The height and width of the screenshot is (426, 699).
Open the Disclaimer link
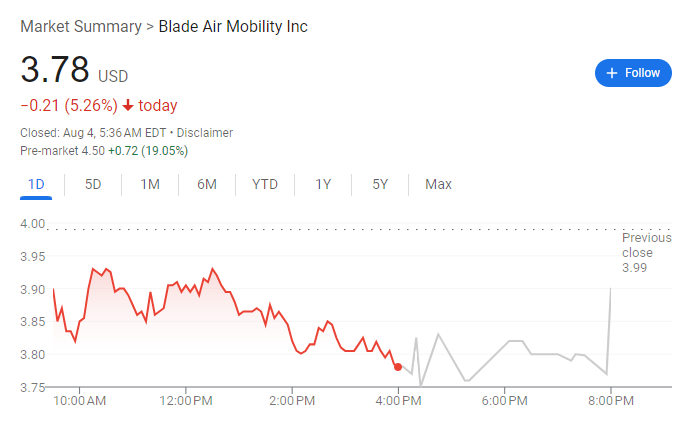point(205,133)
